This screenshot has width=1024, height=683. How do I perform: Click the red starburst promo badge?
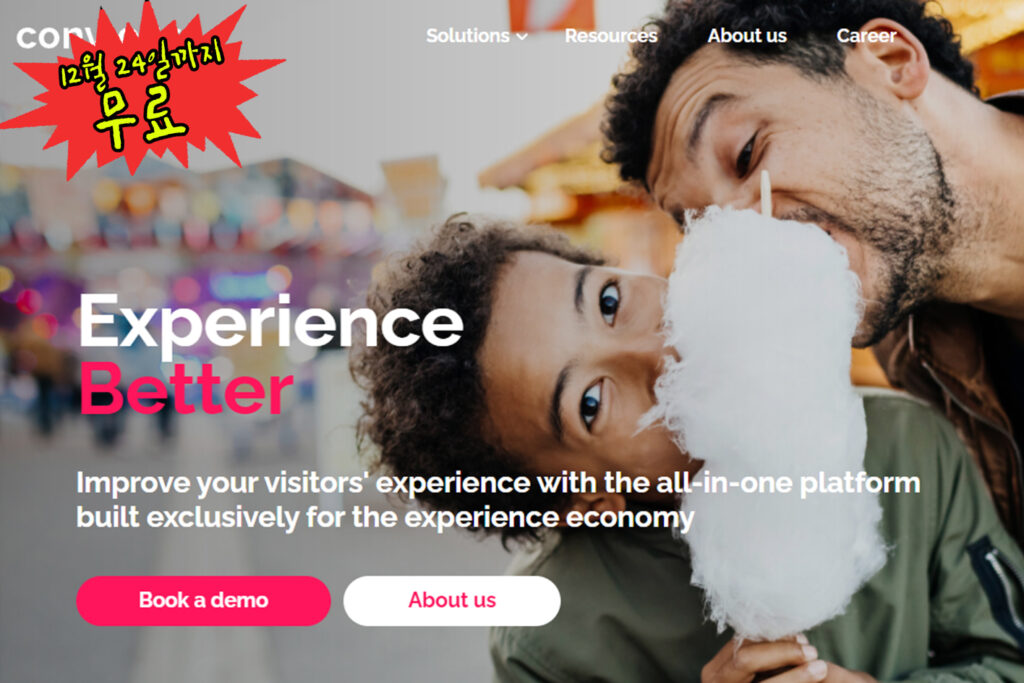coord(140,91)
